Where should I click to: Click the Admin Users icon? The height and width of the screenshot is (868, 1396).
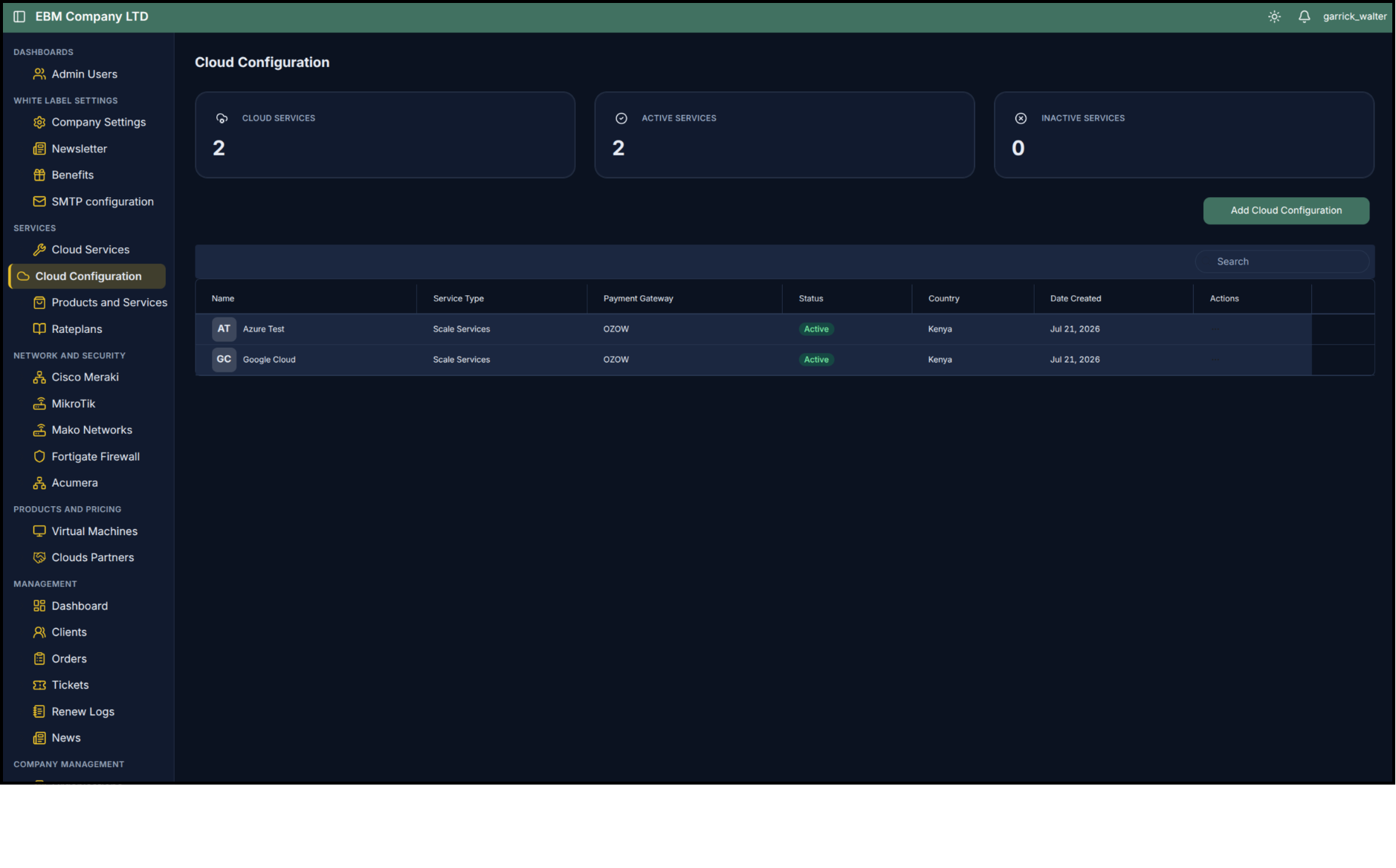click(39, 74)
